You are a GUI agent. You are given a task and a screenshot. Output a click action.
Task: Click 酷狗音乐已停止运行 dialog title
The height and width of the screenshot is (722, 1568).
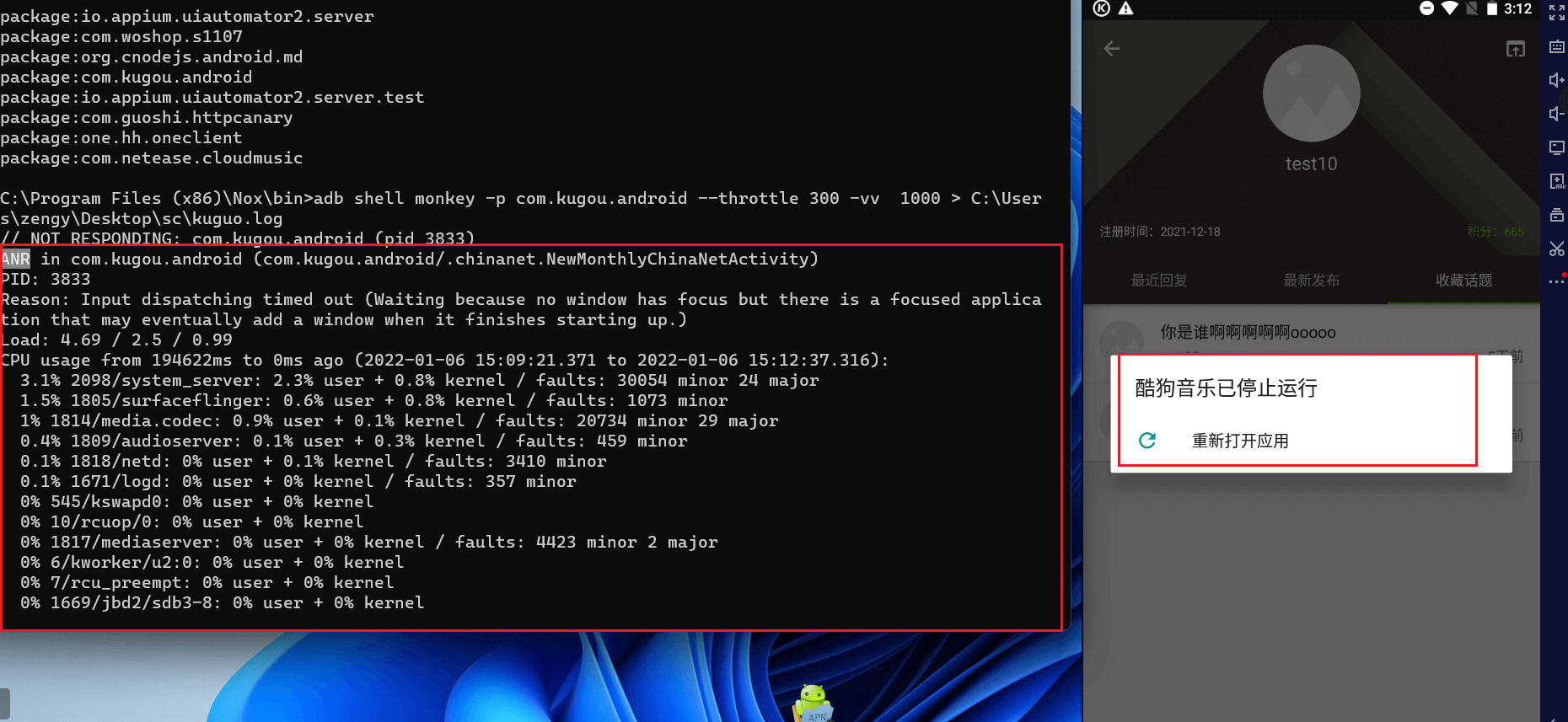(1226, 388)
